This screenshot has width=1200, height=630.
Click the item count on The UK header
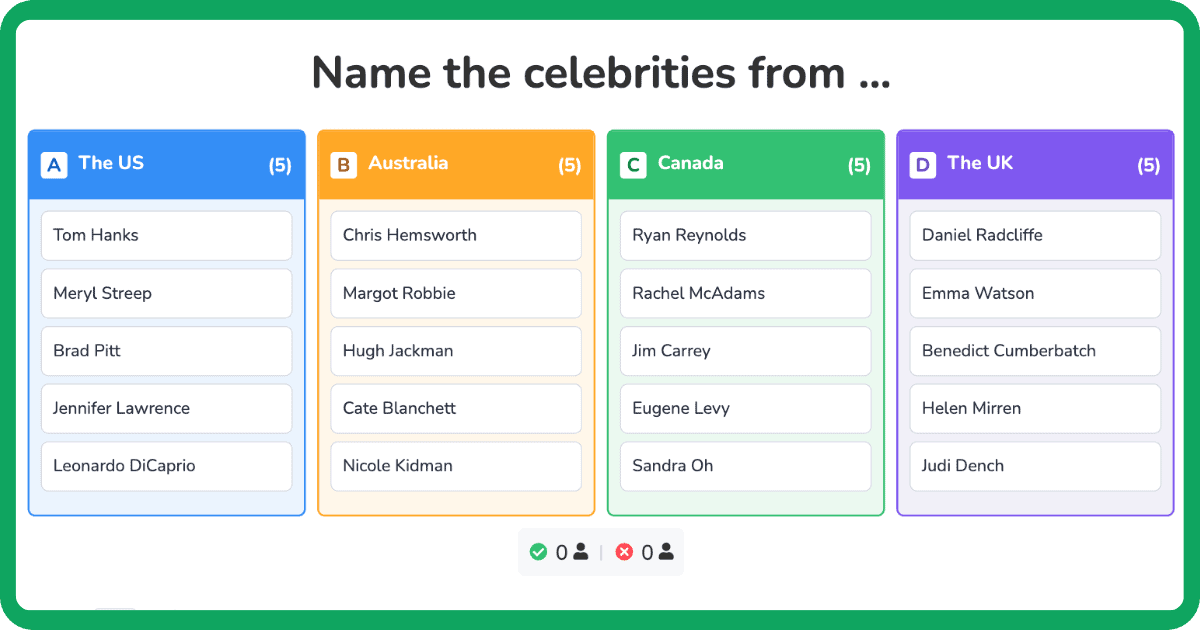(1148, 166)
